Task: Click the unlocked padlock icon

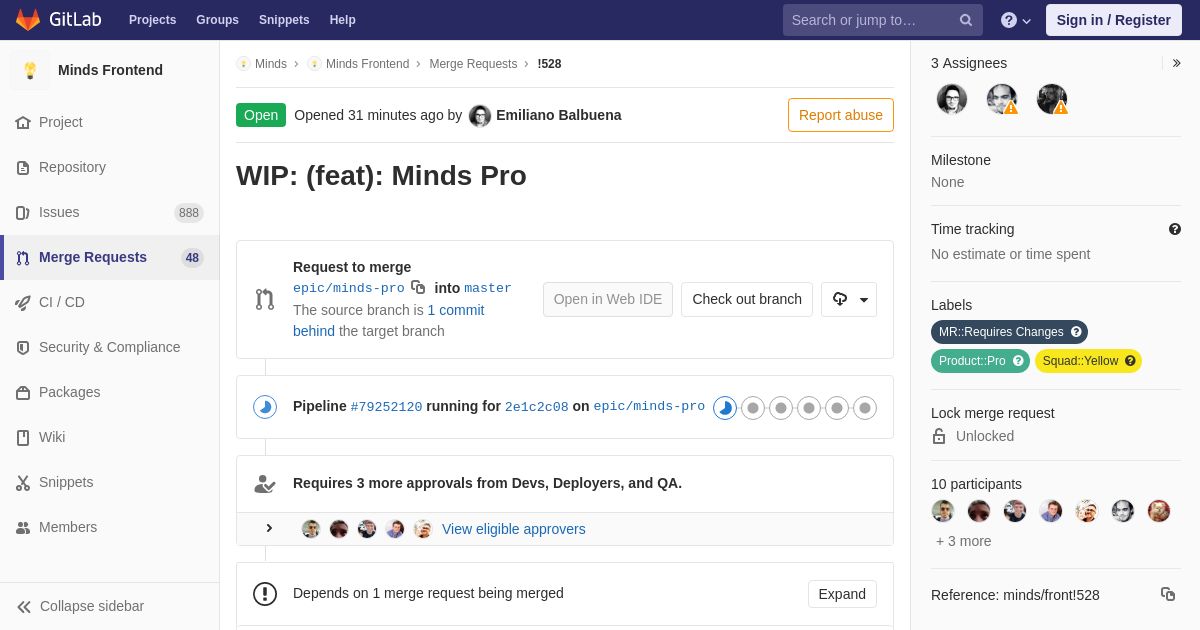Action: (x=939, y=436)
